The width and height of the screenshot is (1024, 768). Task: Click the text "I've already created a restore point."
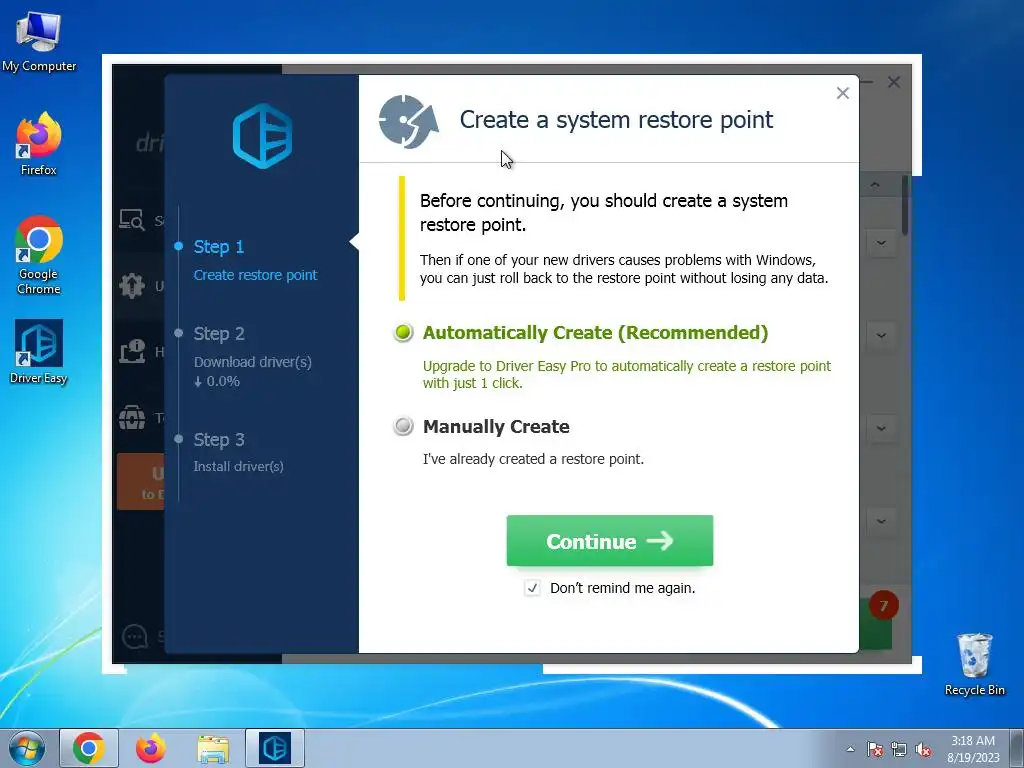coord(533,459)
